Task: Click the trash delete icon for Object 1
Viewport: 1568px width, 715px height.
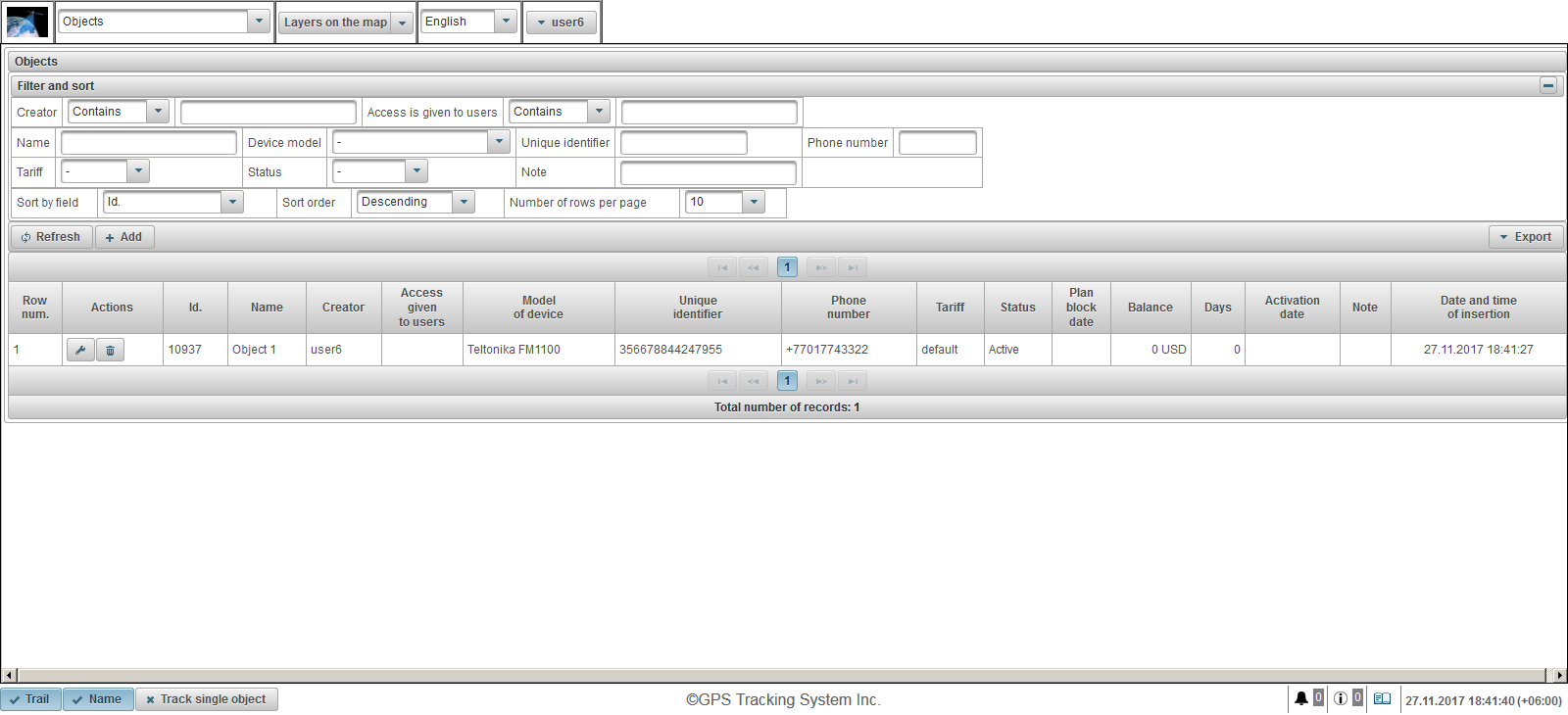Action: 110,350
